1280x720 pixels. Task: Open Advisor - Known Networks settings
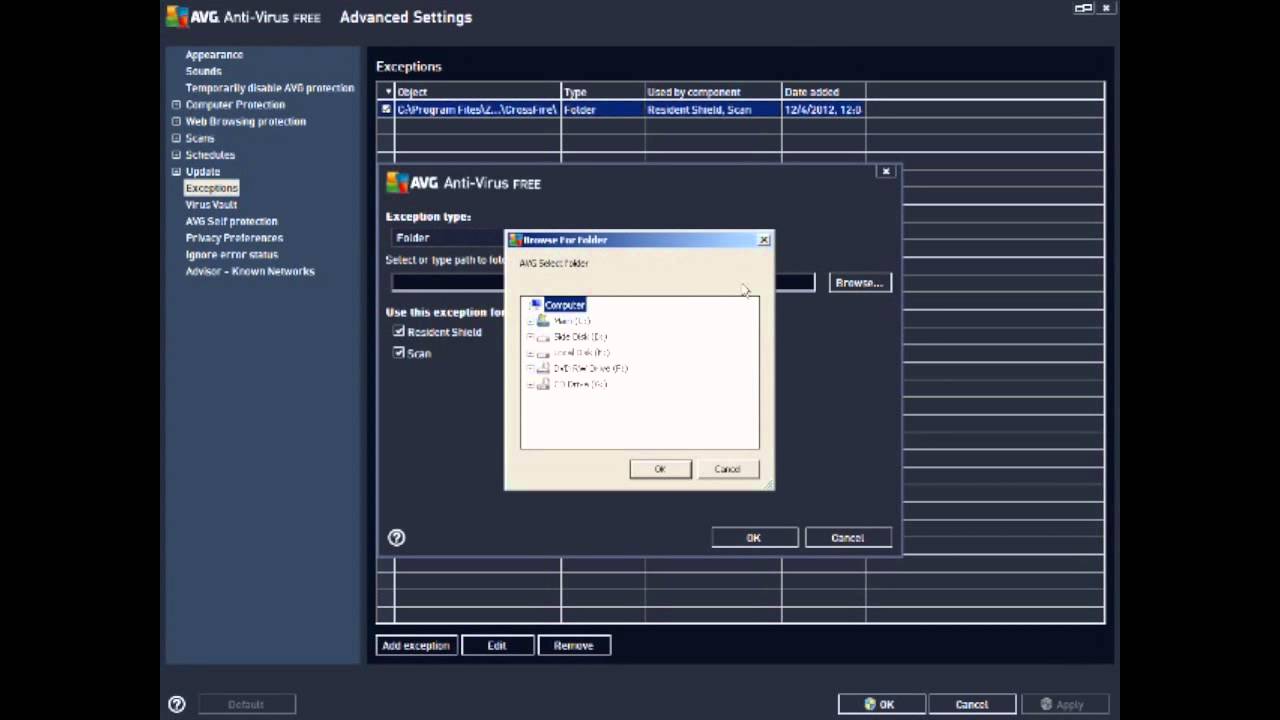pyautogui.click(x=250, y=271)
